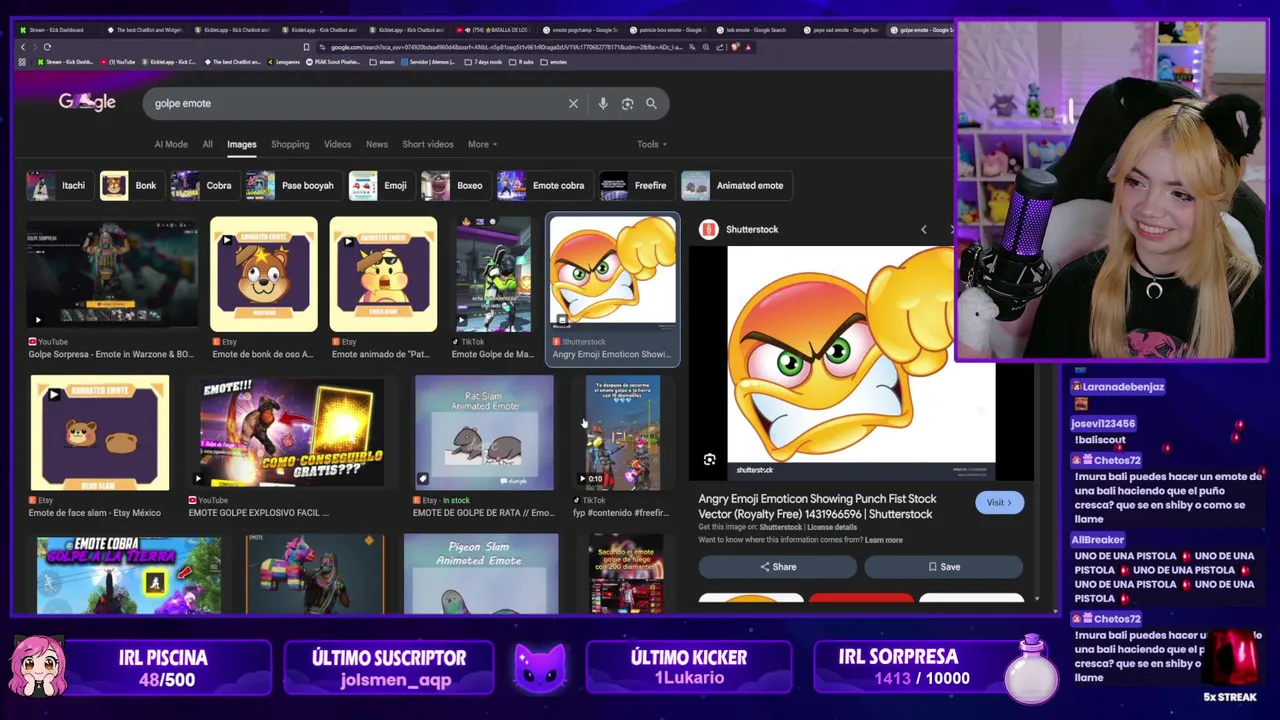Open the News tab

pos(377,144)
